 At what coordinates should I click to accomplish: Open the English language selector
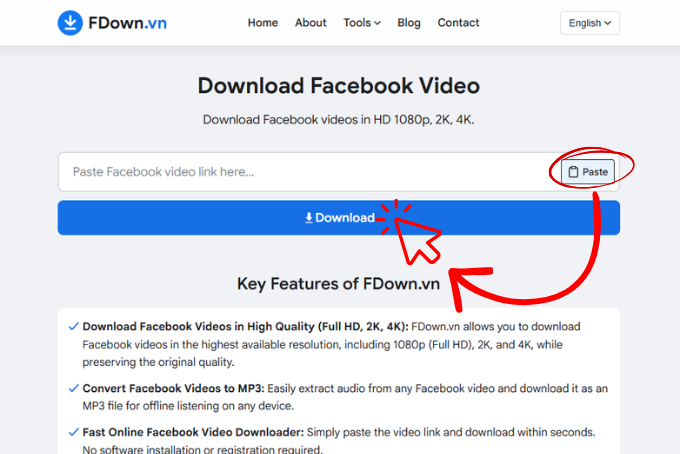(x=590, y=23)
